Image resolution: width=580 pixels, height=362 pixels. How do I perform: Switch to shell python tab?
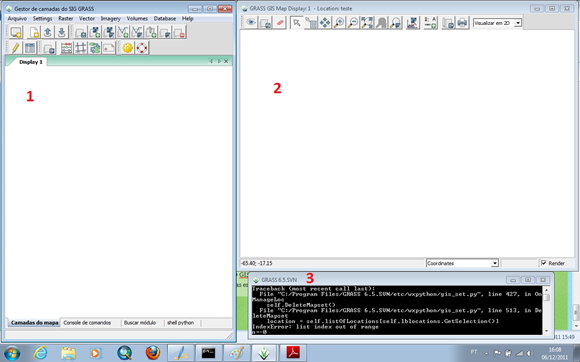click(181, 322)
